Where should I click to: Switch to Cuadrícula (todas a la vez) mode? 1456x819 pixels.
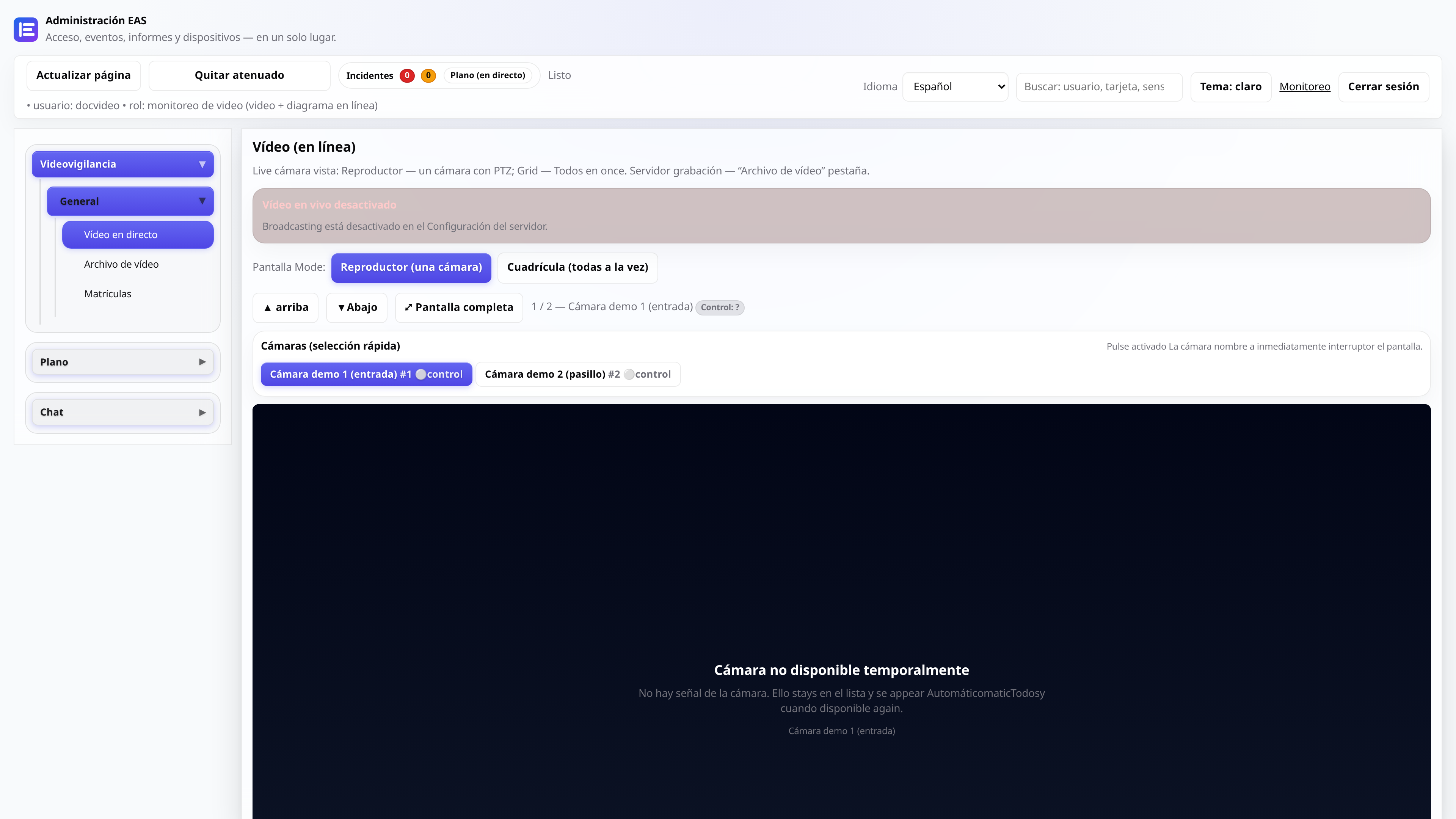[x=577, y=267]
